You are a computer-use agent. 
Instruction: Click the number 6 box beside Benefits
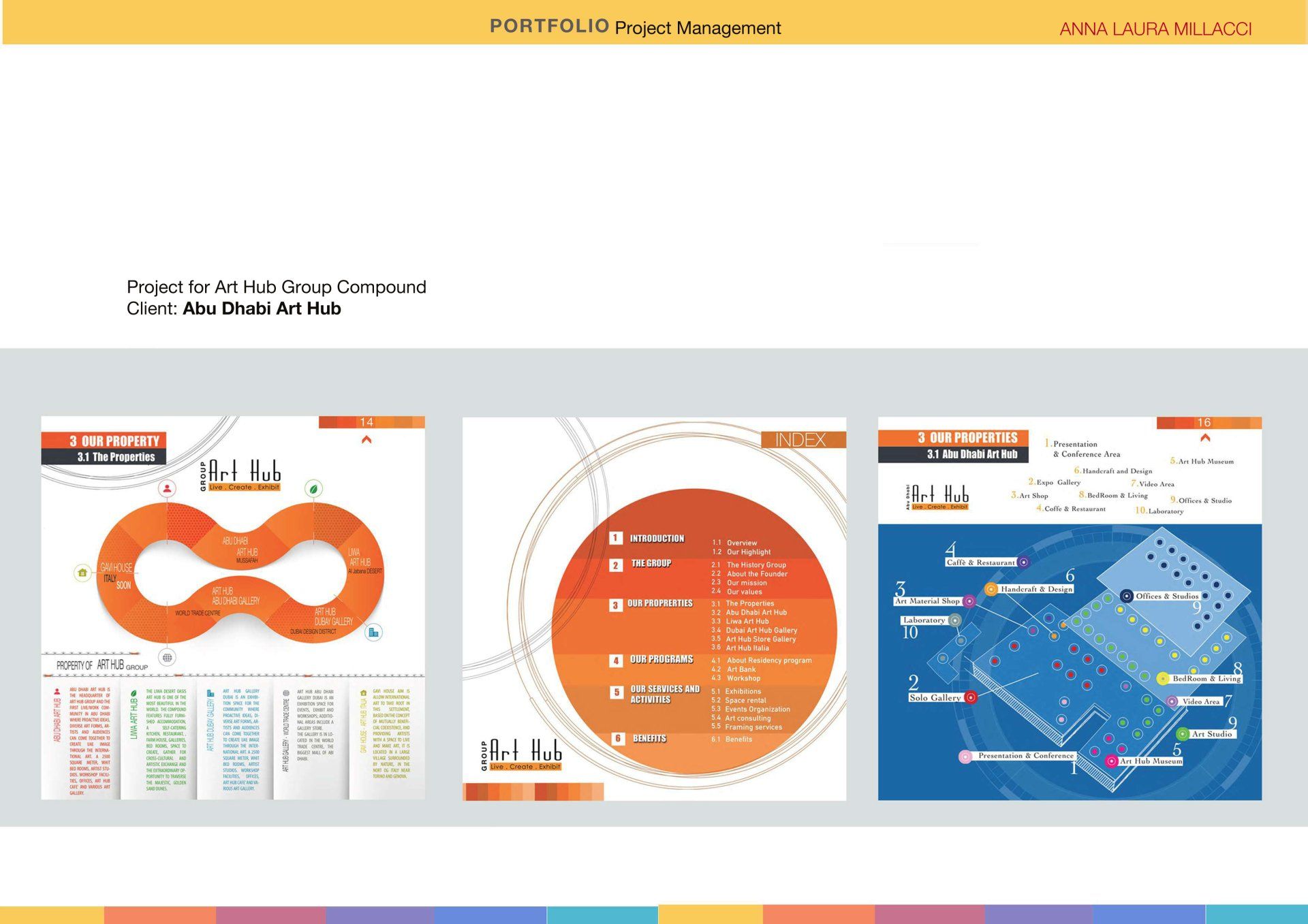tap(618, 738)
